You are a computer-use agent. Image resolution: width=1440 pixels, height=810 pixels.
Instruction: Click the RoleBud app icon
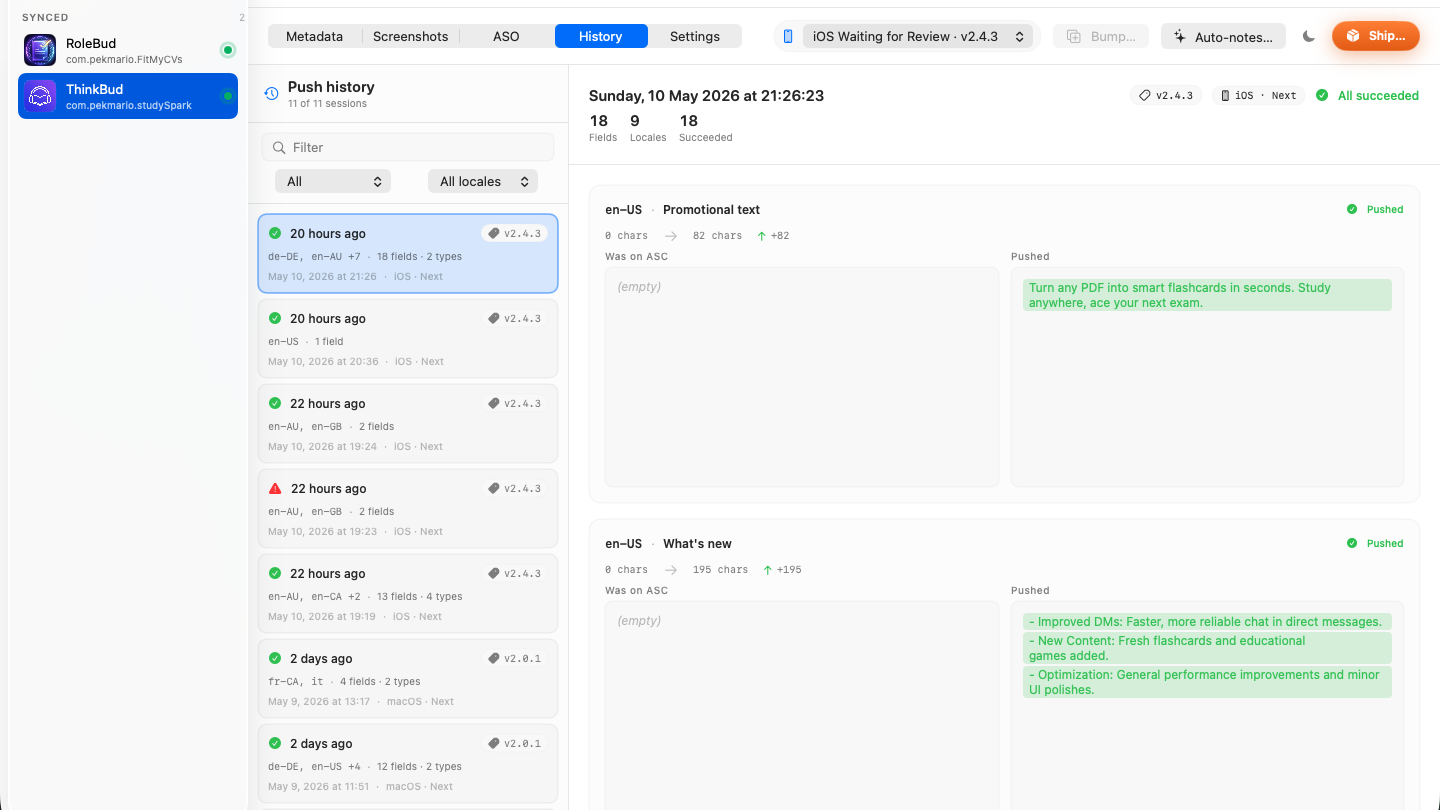(40, 50)
